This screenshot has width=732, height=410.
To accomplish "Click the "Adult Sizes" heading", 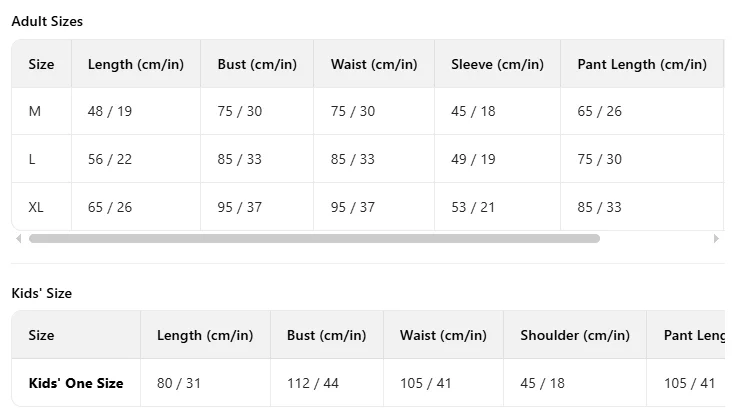I will tap(47, 21).
